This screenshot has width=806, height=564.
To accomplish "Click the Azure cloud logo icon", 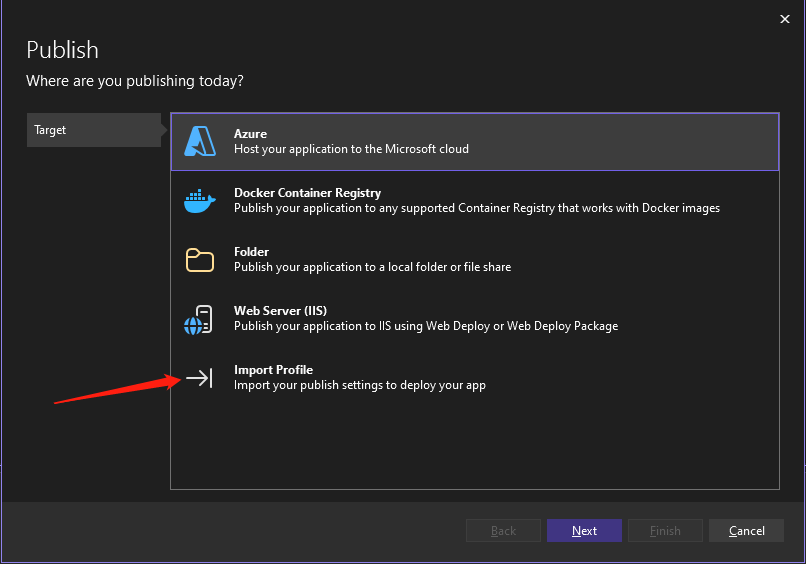I will (200, 142).
